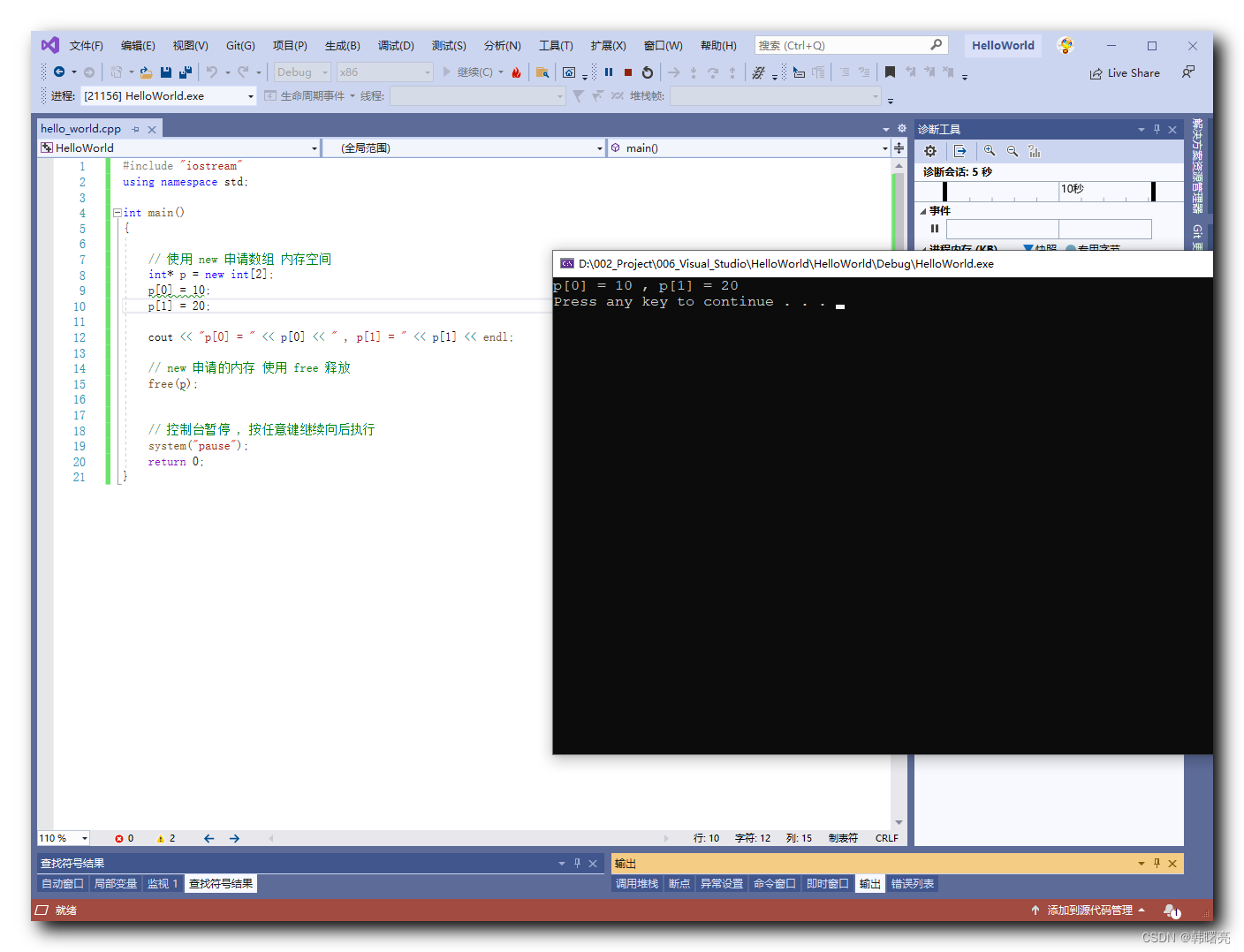Open the 视图(V) menu
Viewport: 1244px width, 952px height.
tap(190, 46)
